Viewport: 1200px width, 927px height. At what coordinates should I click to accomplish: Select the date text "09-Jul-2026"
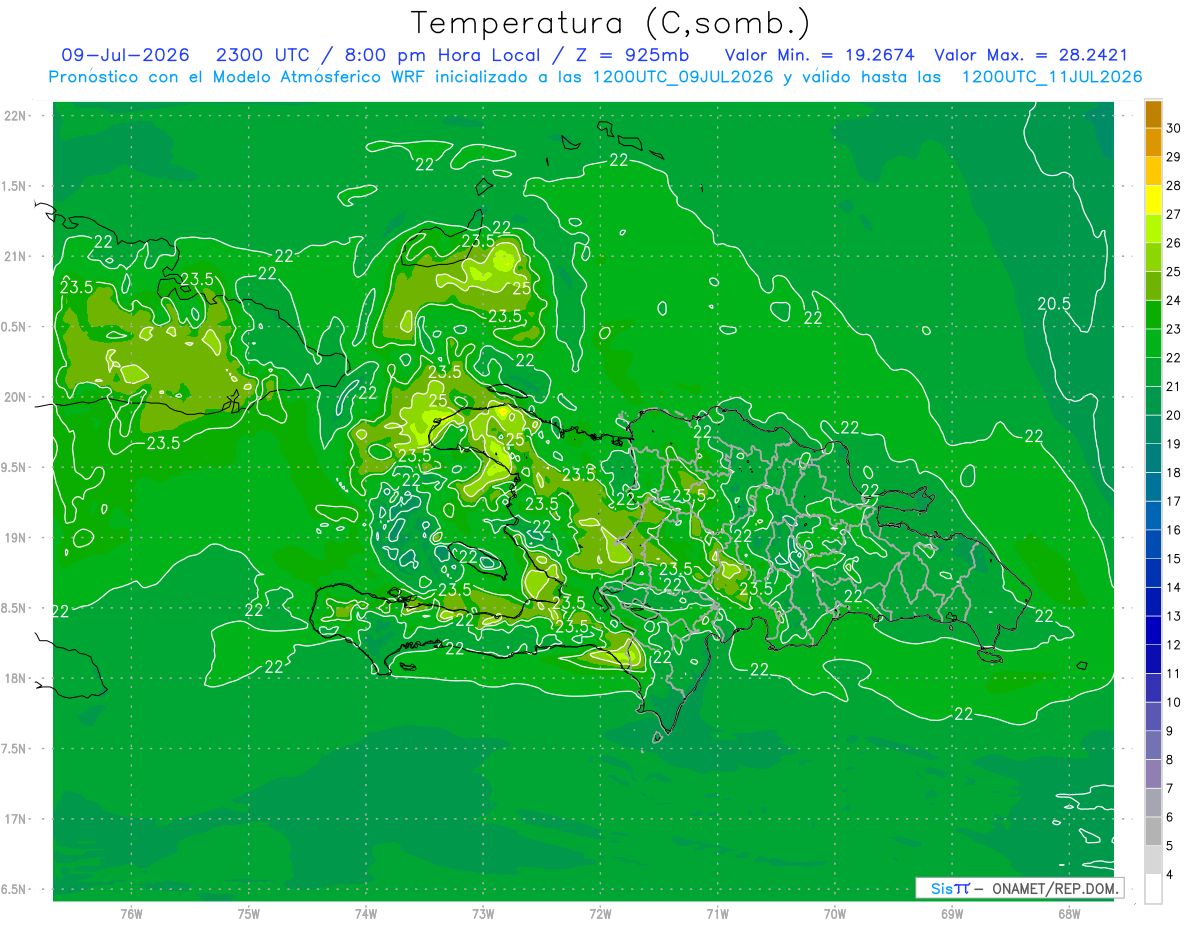[126, 55]
